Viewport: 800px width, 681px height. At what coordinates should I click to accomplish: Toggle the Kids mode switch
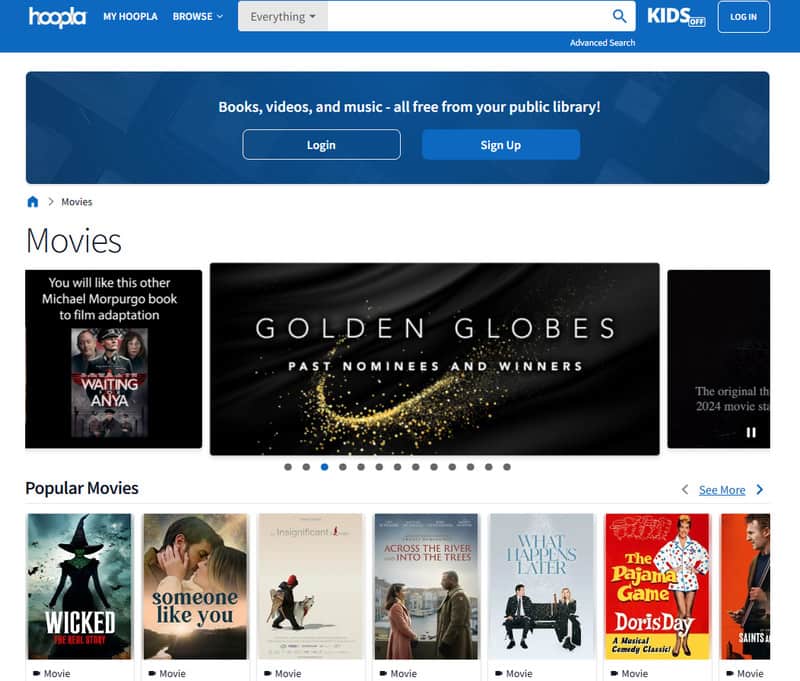point(677,16)
